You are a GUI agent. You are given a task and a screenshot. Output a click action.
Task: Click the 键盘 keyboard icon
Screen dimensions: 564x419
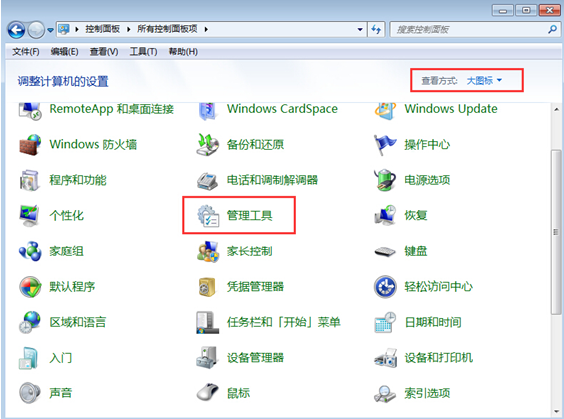coord(385,251)
